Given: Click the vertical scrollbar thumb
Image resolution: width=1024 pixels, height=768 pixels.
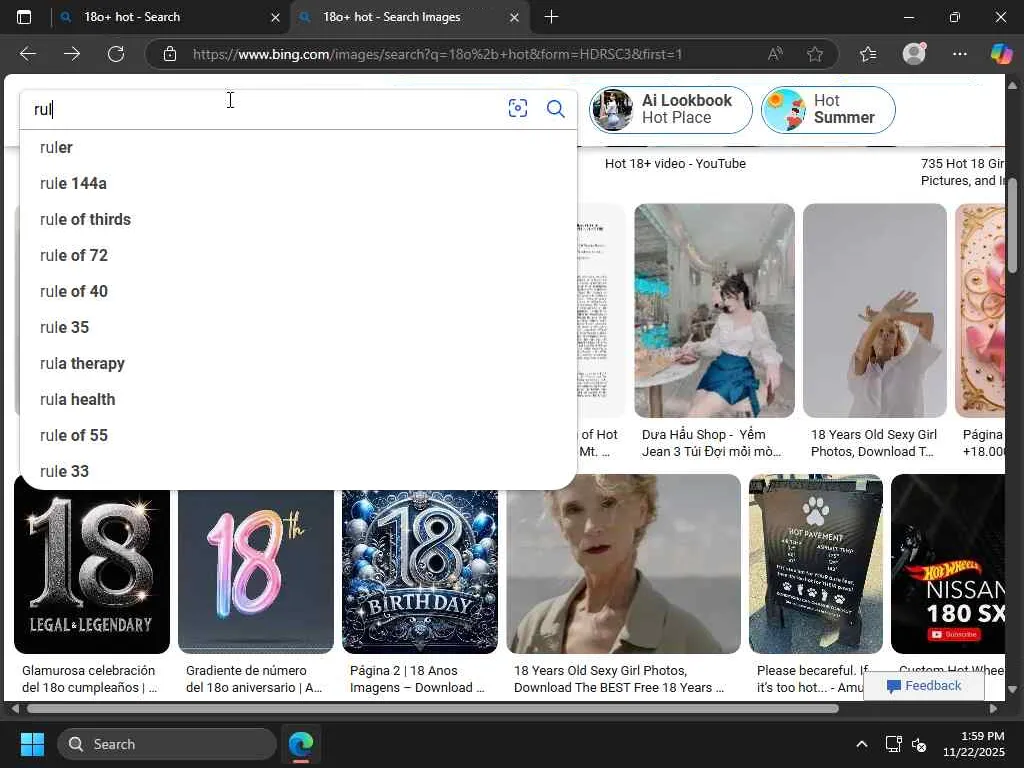Looking at the screenshot, I should (1012, 225).
